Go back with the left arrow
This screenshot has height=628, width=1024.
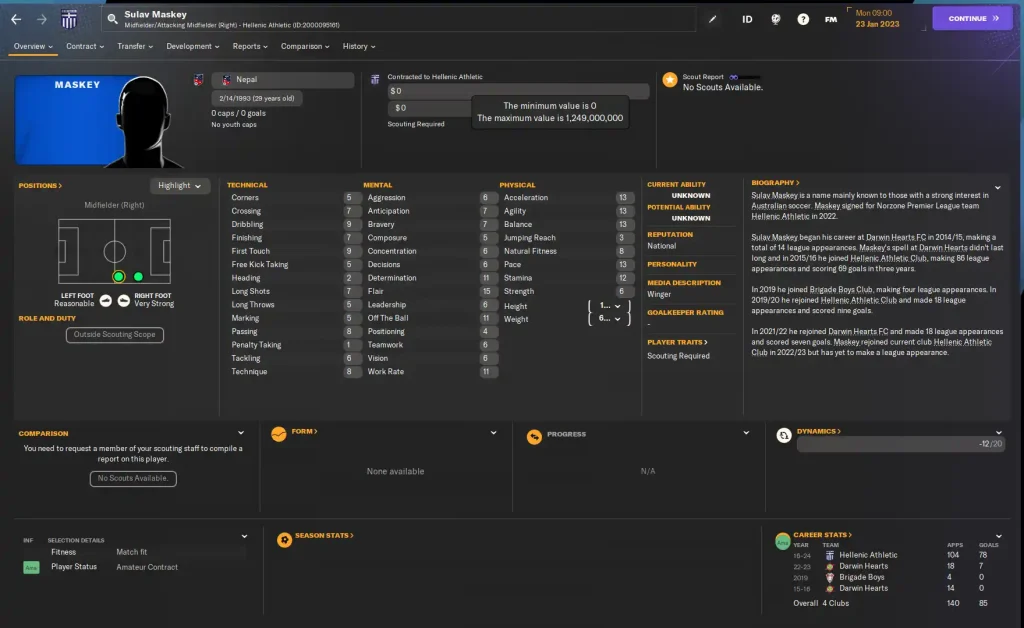16,20
